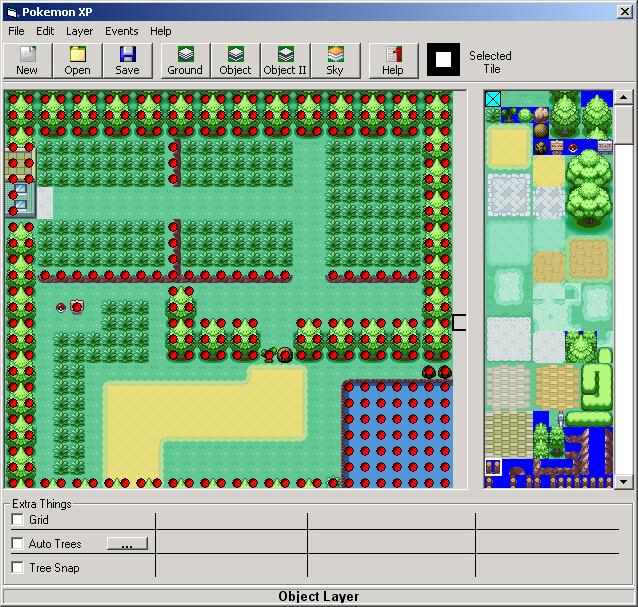Image resolution: width=638 pixels, height=607 pixels.
Task: Open Auto Trees options via ellipsis button
Action: click(x=127, y=544)
